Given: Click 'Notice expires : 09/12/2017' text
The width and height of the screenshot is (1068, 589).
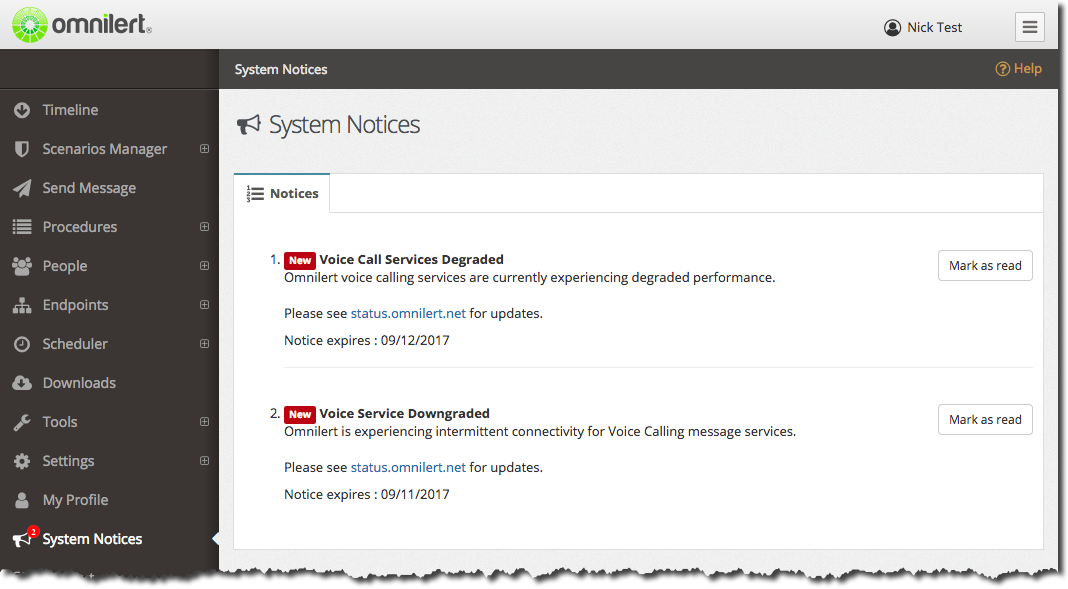Looking at the screenshot, I should pos(366,340).
